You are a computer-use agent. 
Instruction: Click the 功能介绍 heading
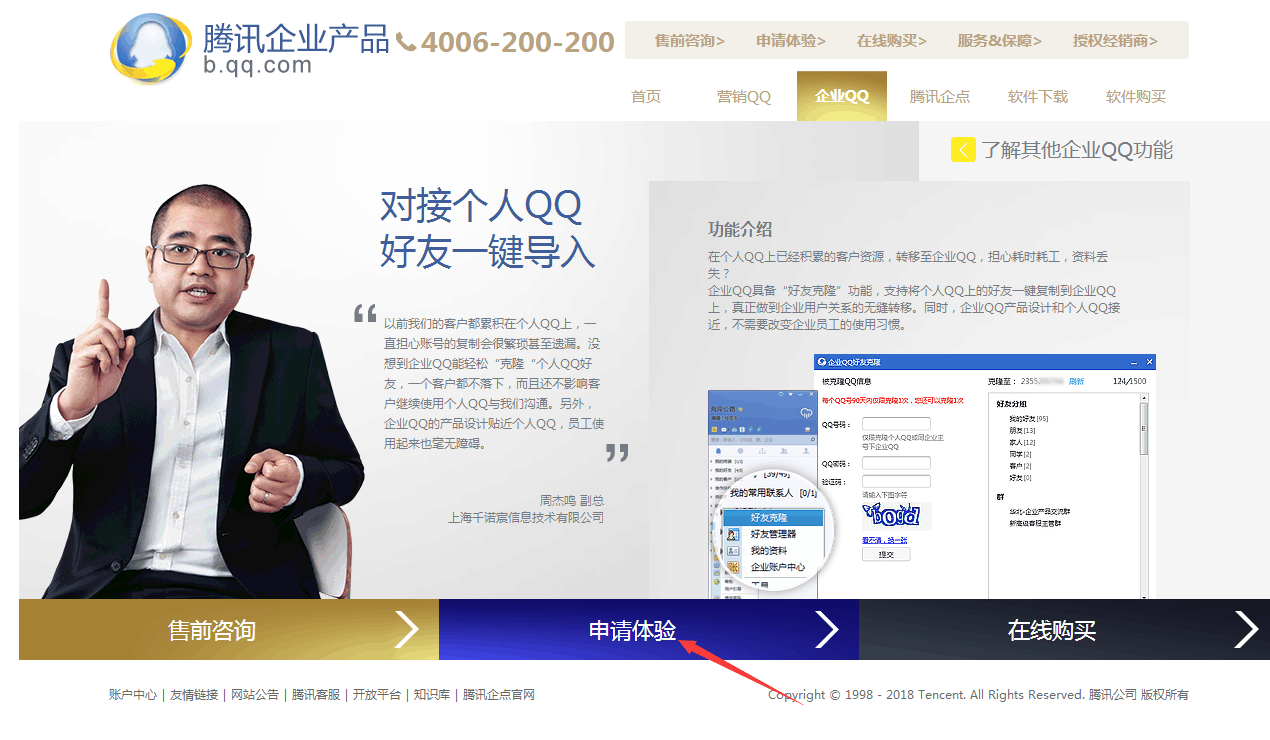coord(740,229)
